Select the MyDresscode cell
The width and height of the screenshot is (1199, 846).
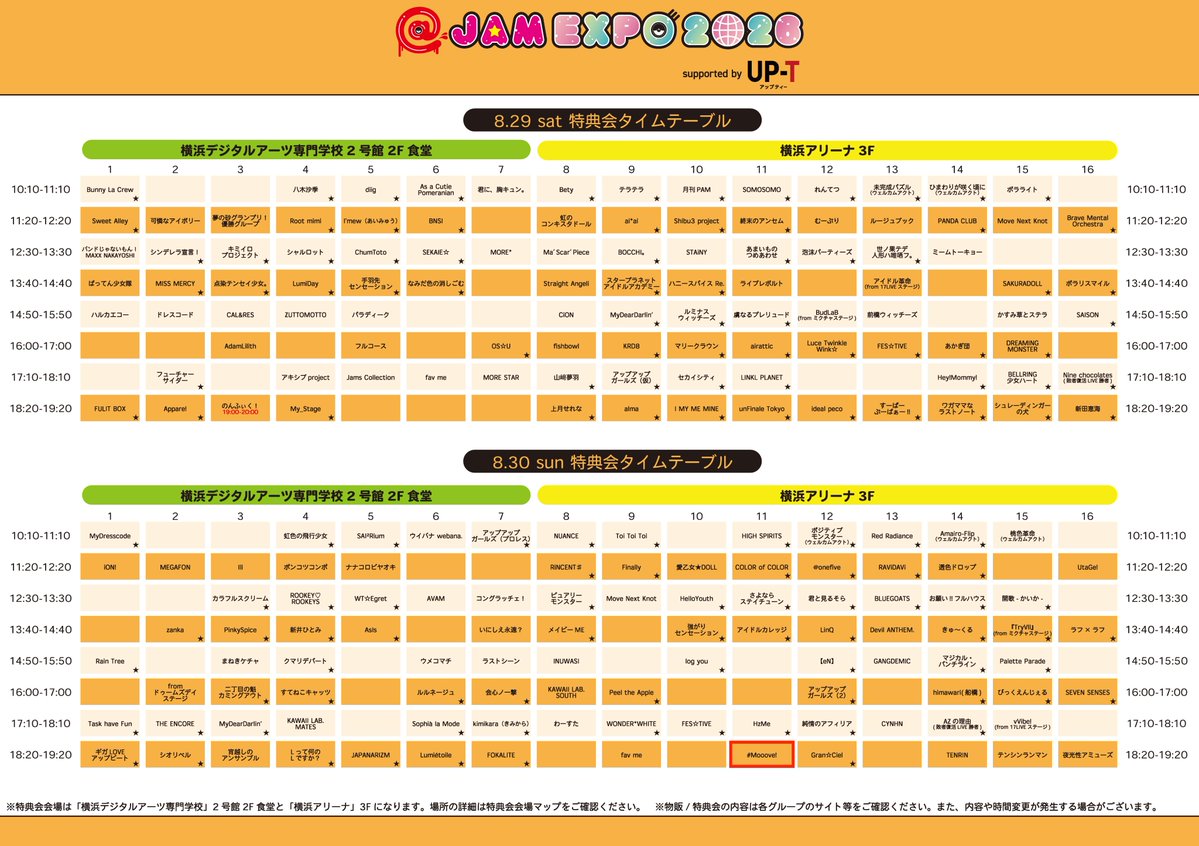[x=110, y=536]
